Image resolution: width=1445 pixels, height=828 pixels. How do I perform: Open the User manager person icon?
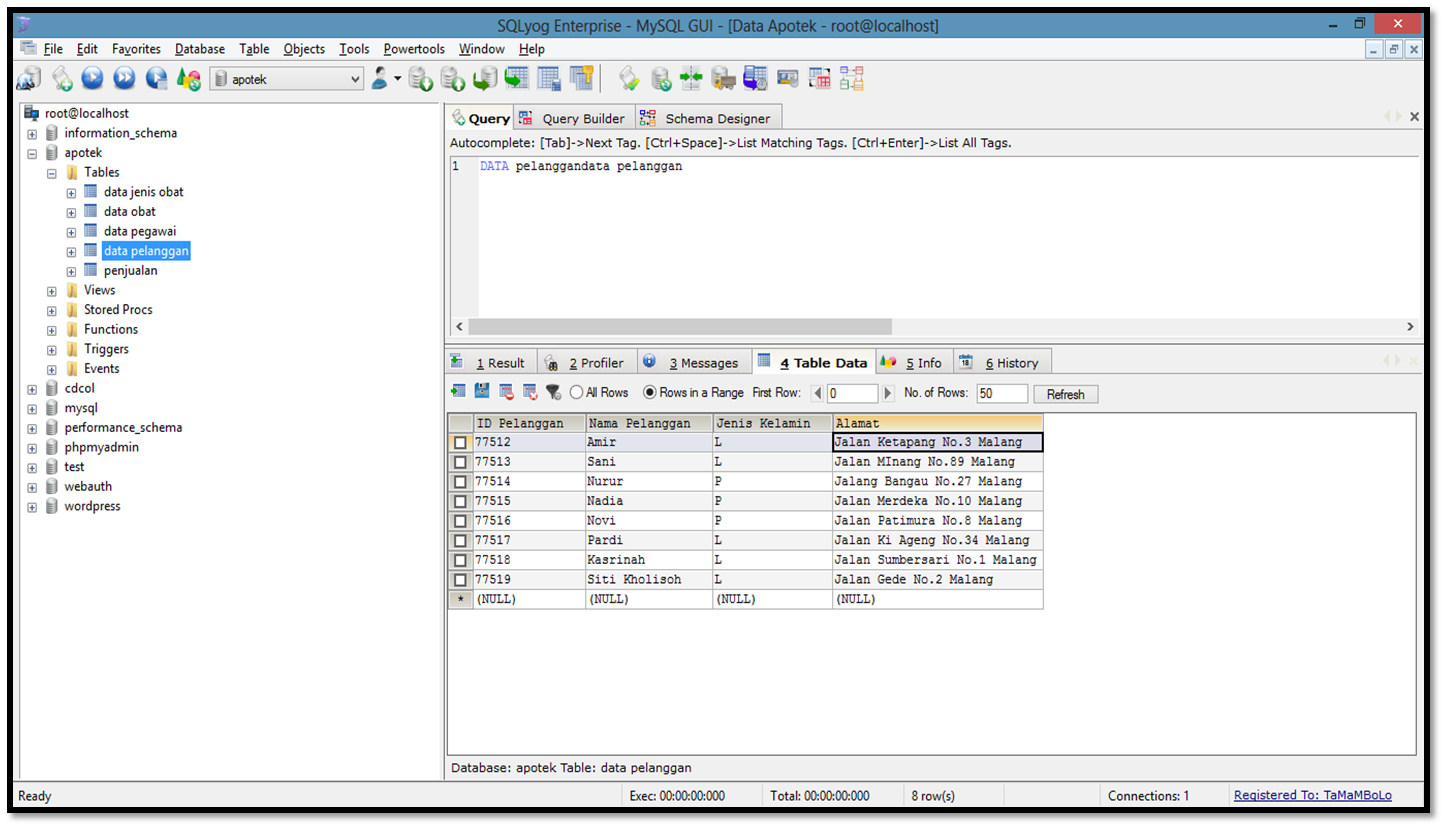380,78
